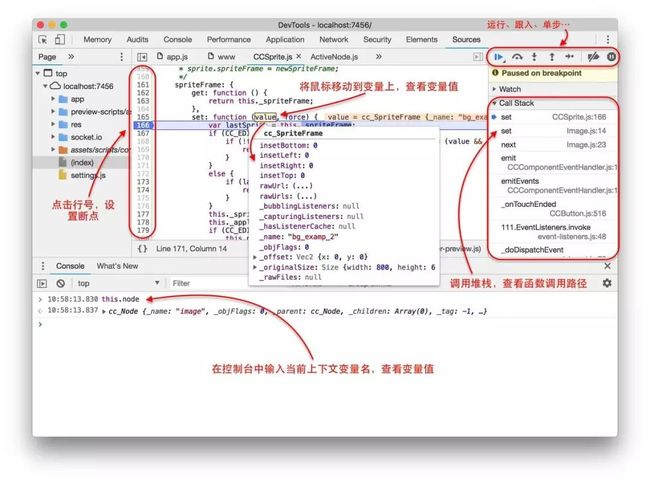Step over the next function call
This screenshot has width=650, height=483.
point(517,57)
